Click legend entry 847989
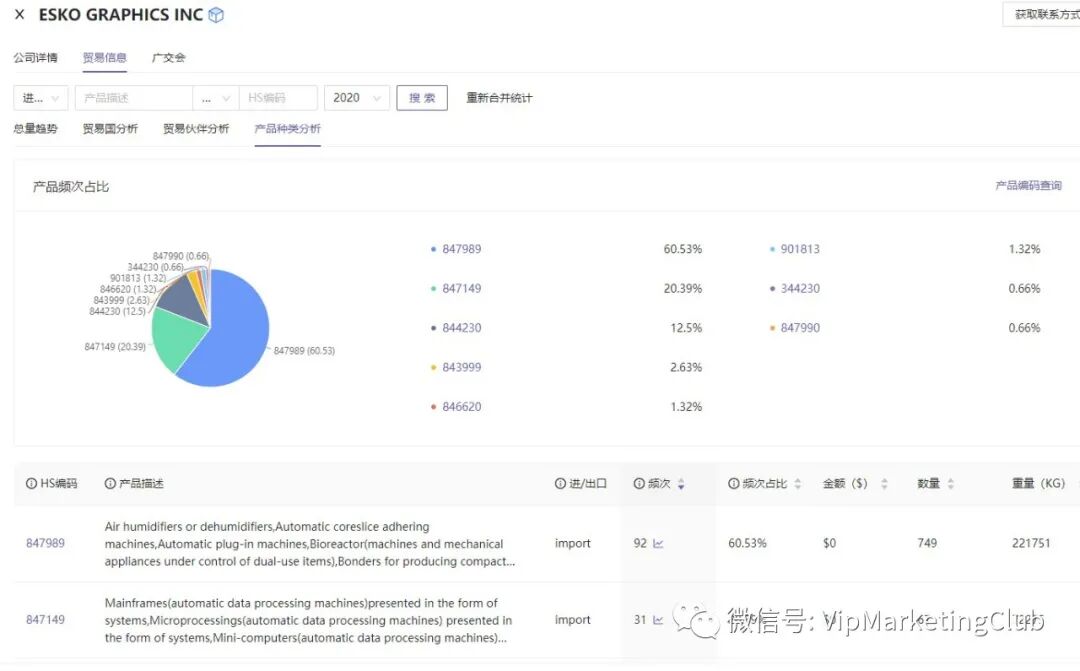The height and width of the screenshot is (671, 1080). [x=461, y=249]
